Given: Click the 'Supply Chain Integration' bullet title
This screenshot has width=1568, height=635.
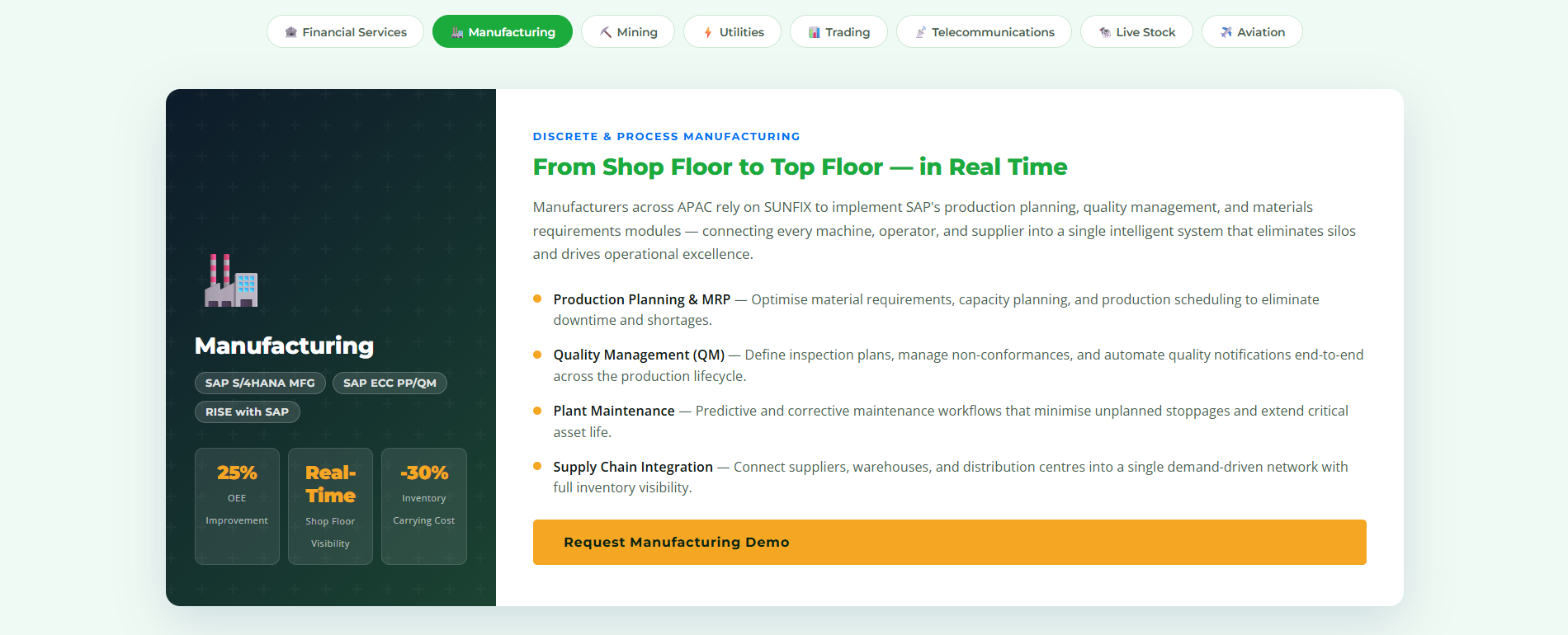Looking at the screenshot, I should [633, 467].
